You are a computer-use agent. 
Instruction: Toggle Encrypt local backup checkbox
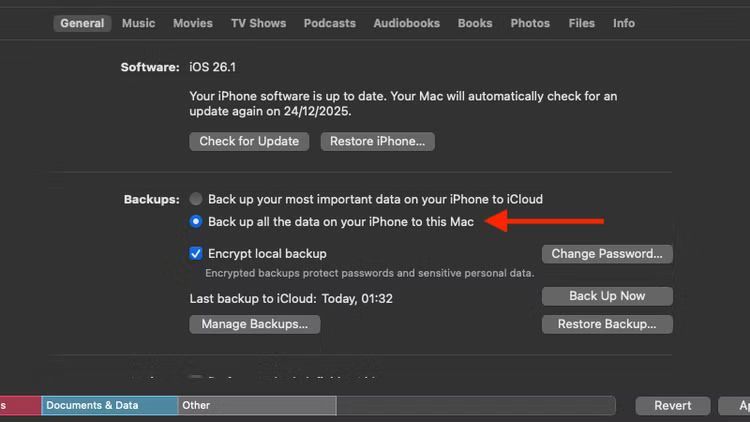click(x=196, y=253)
